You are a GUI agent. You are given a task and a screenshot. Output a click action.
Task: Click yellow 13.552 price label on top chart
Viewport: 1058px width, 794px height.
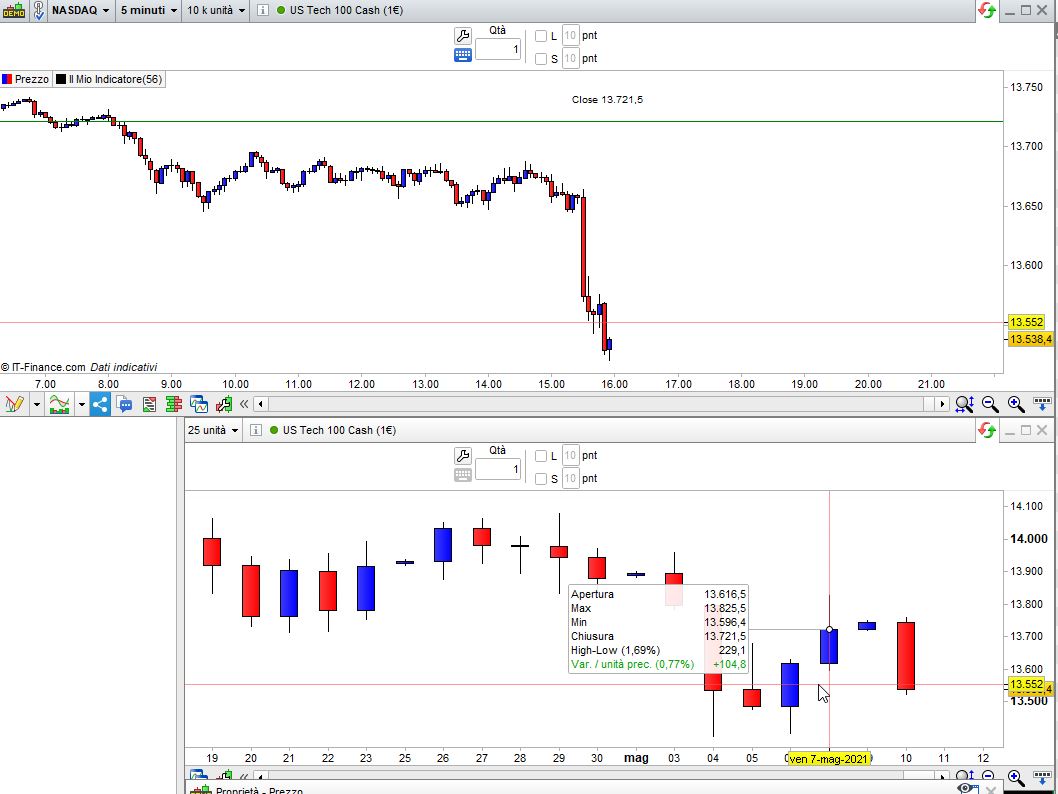(x=1026, y=322)
